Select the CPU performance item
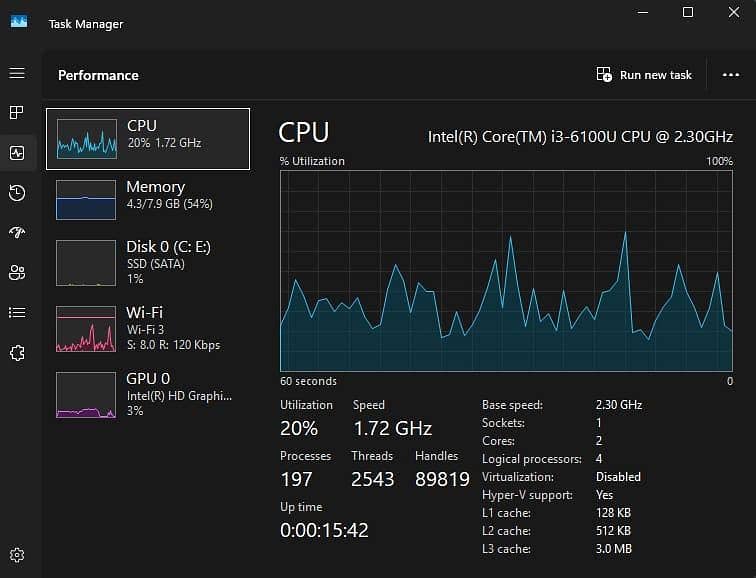756x578 pixels. pyautogui.click(x=148, y=139)
